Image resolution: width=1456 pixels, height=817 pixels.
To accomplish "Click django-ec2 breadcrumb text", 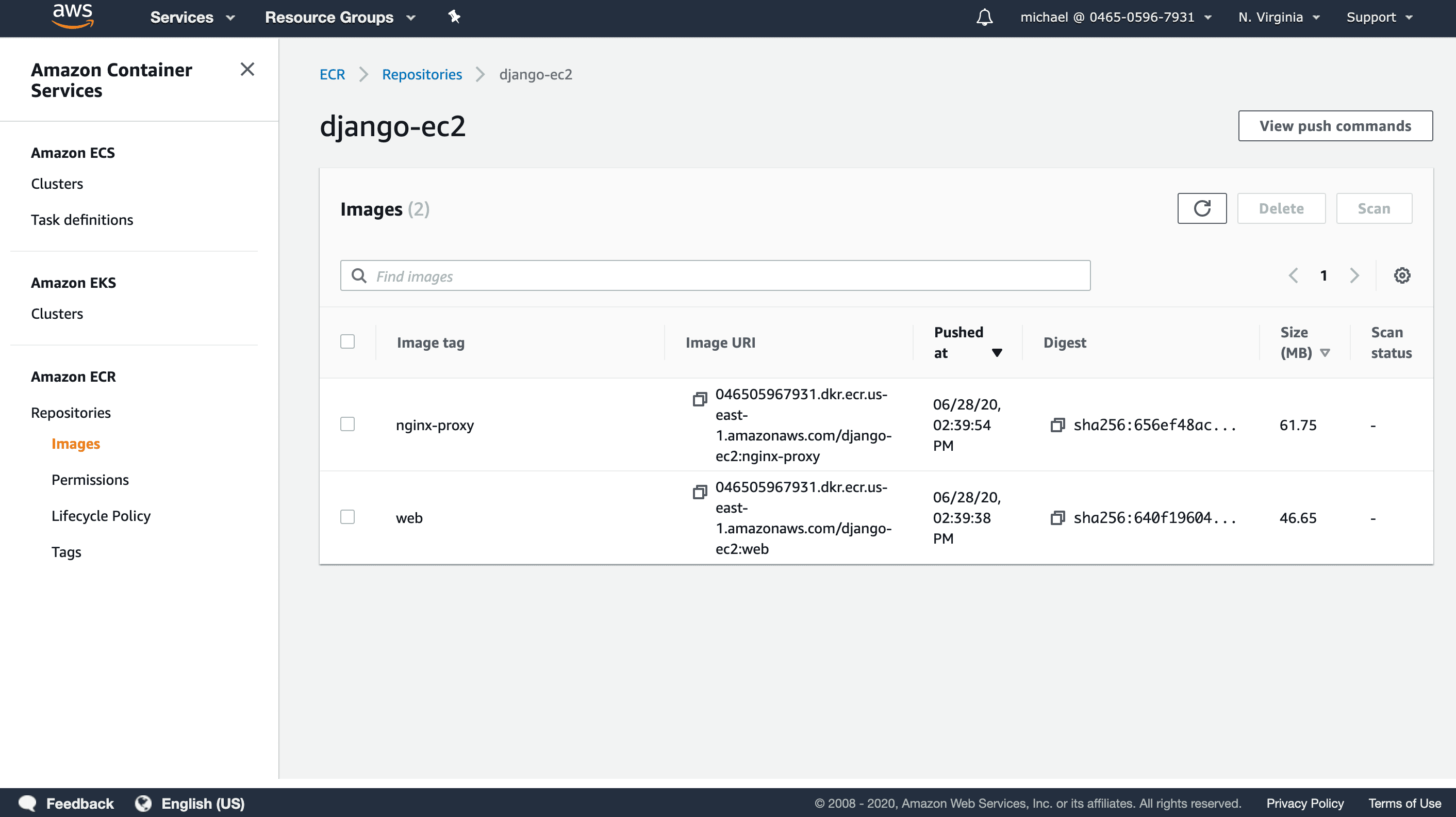I will point(535,75).
